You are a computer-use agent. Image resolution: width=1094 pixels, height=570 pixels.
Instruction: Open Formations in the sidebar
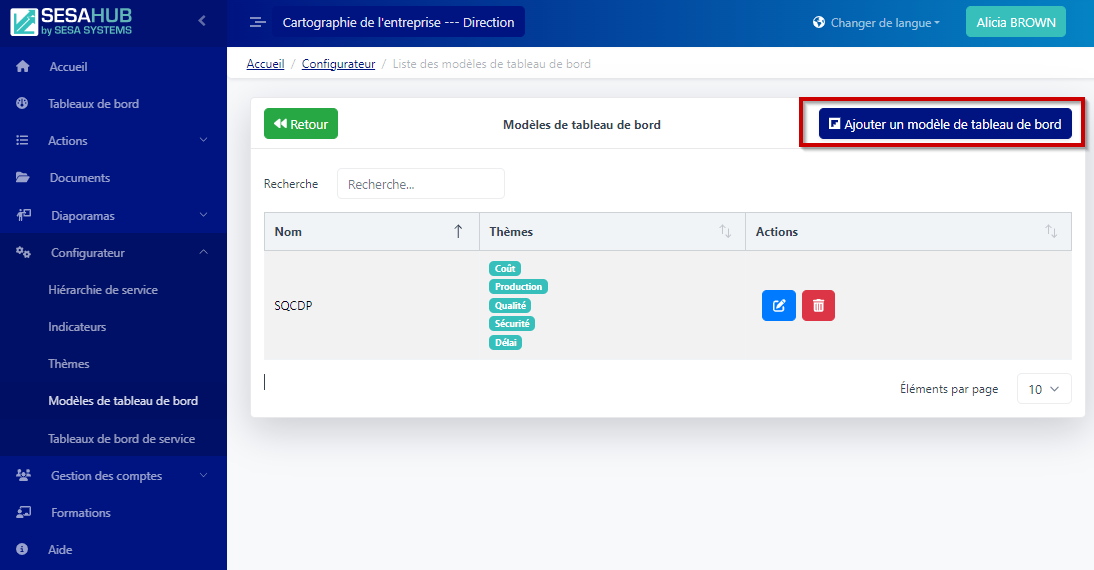[80, 512]
